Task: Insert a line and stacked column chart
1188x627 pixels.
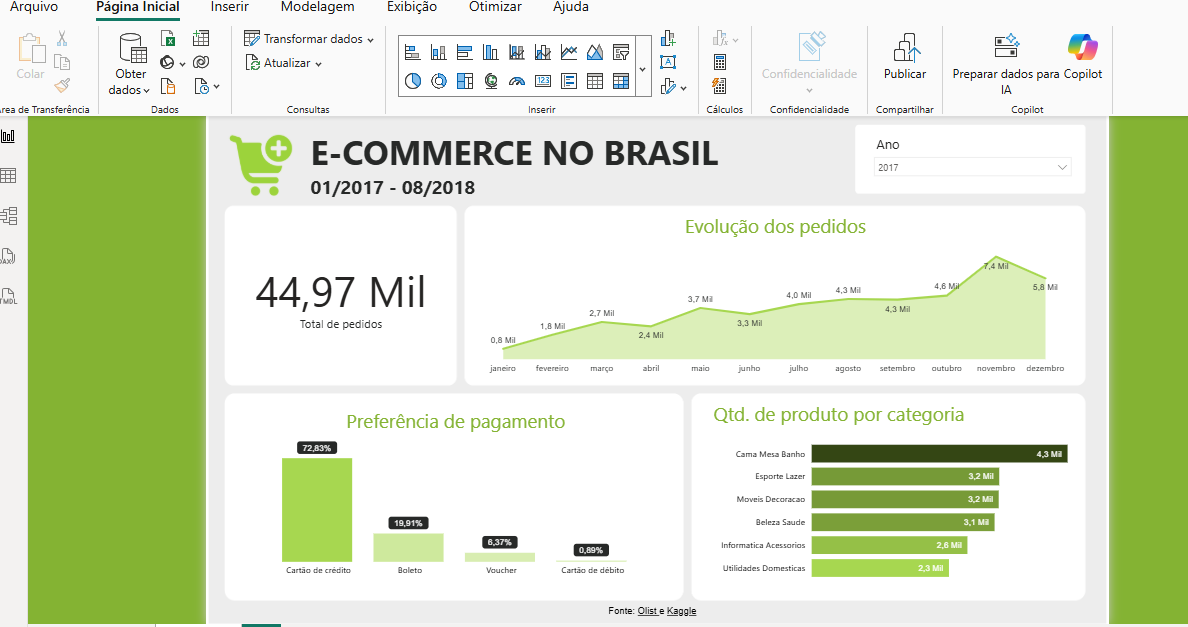Action: [x=517, y=52]
